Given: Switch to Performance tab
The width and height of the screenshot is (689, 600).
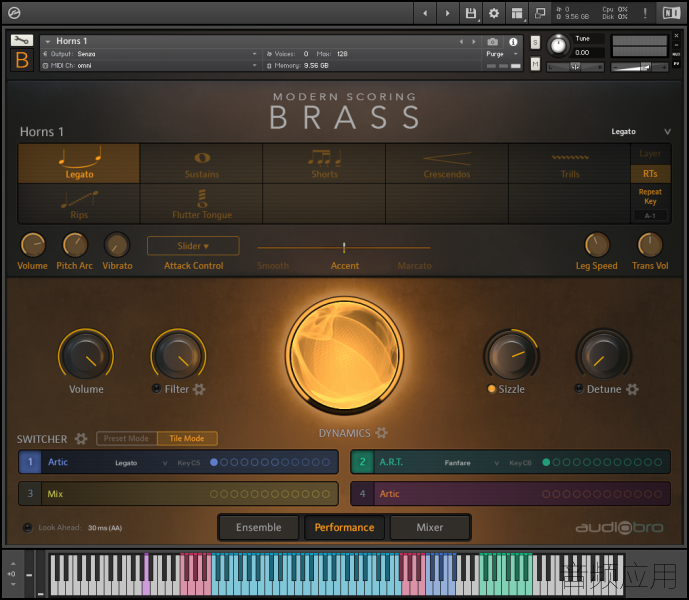Looking at the screenshot, I should point(344,527).
